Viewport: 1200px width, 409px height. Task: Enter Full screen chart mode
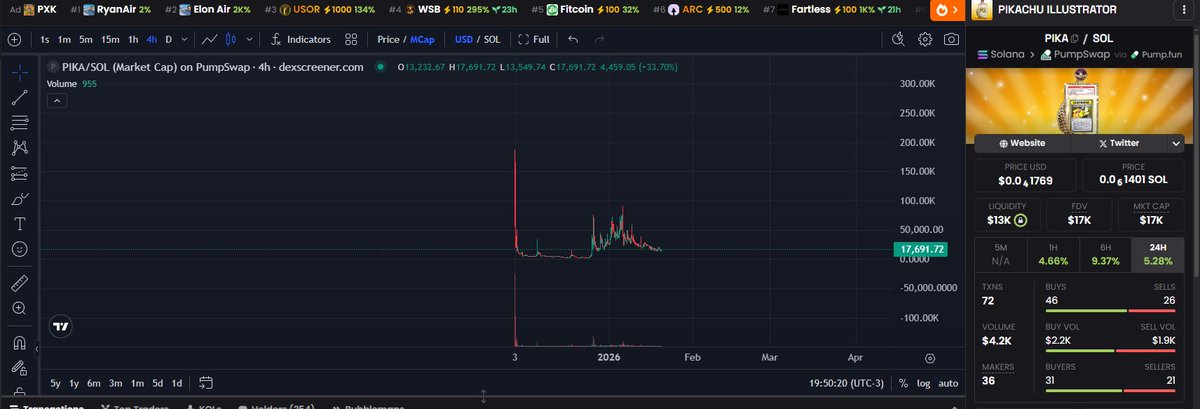(x=534, y=40)
